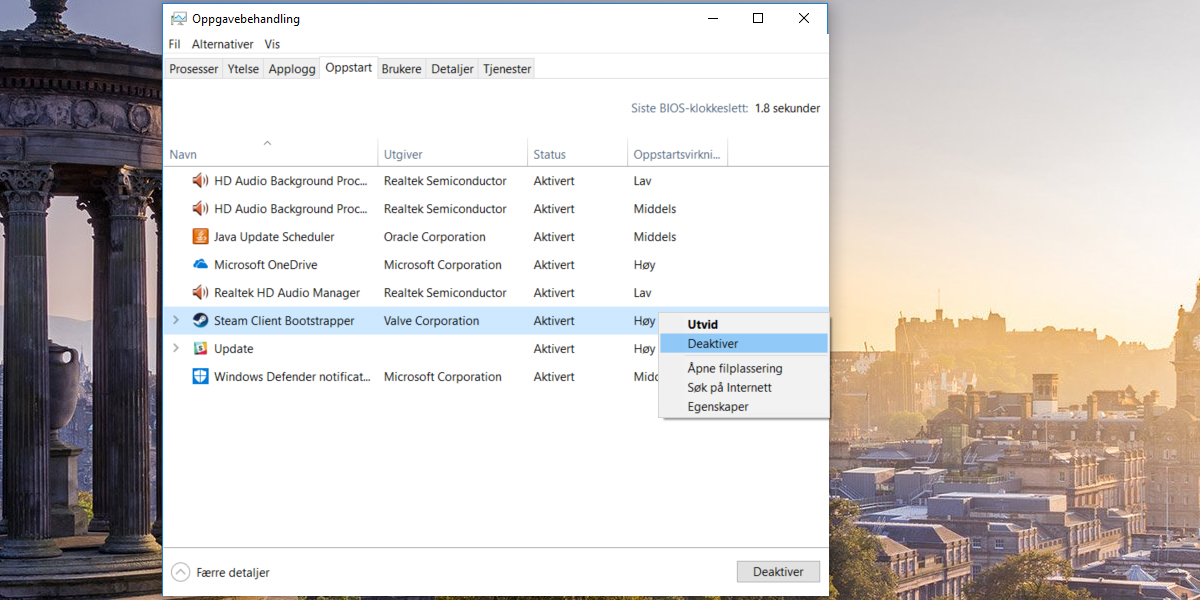Open the Alternativer menu
The image size is (1200, 600).
pyautogui.click(x=222, y=44)
